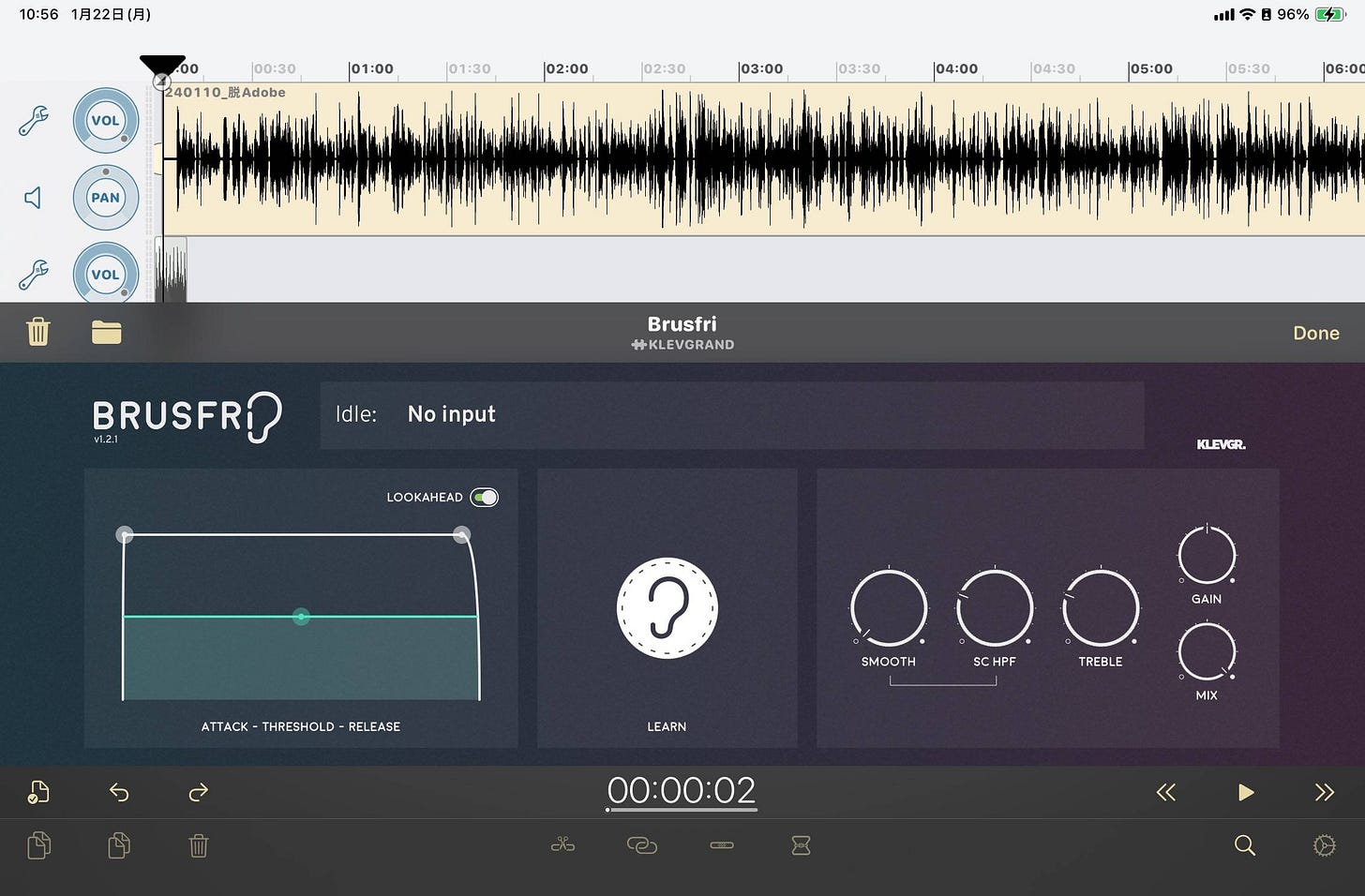Start playback with the play button
The image size is (1365, 896).
point(1245,793)
